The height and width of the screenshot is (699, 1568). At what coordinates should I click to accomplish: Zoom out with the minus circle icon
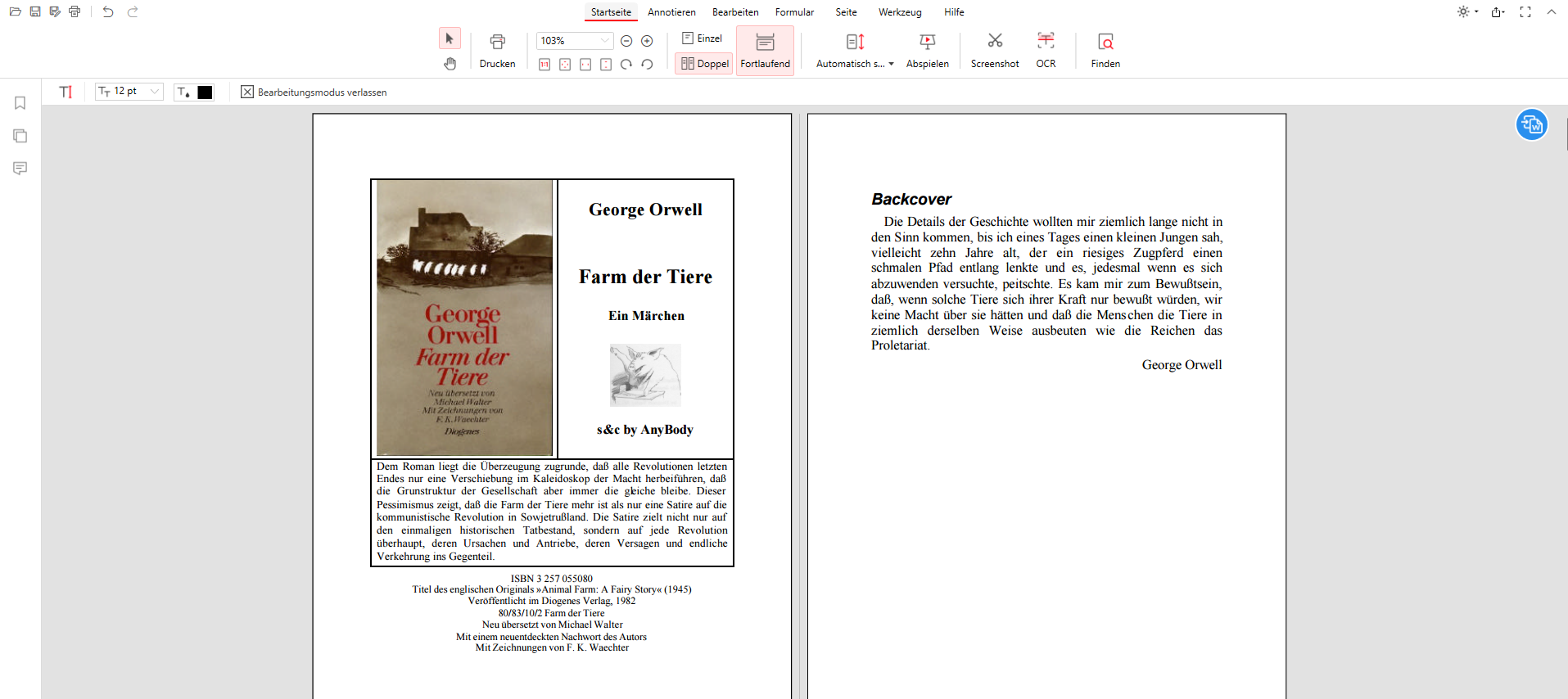[626, 41]
